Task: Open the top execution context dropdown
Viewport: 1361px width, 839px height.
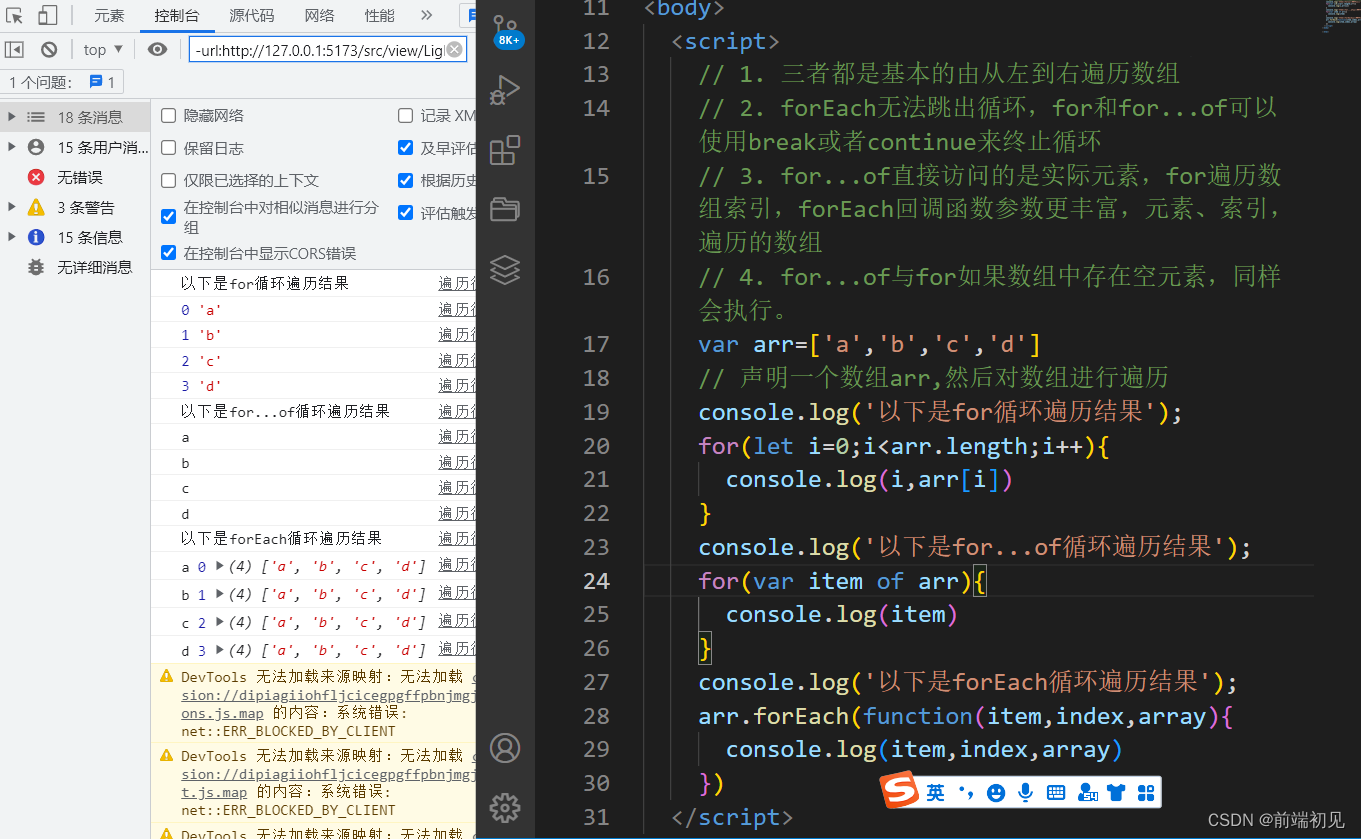Action: click(103, 49)
